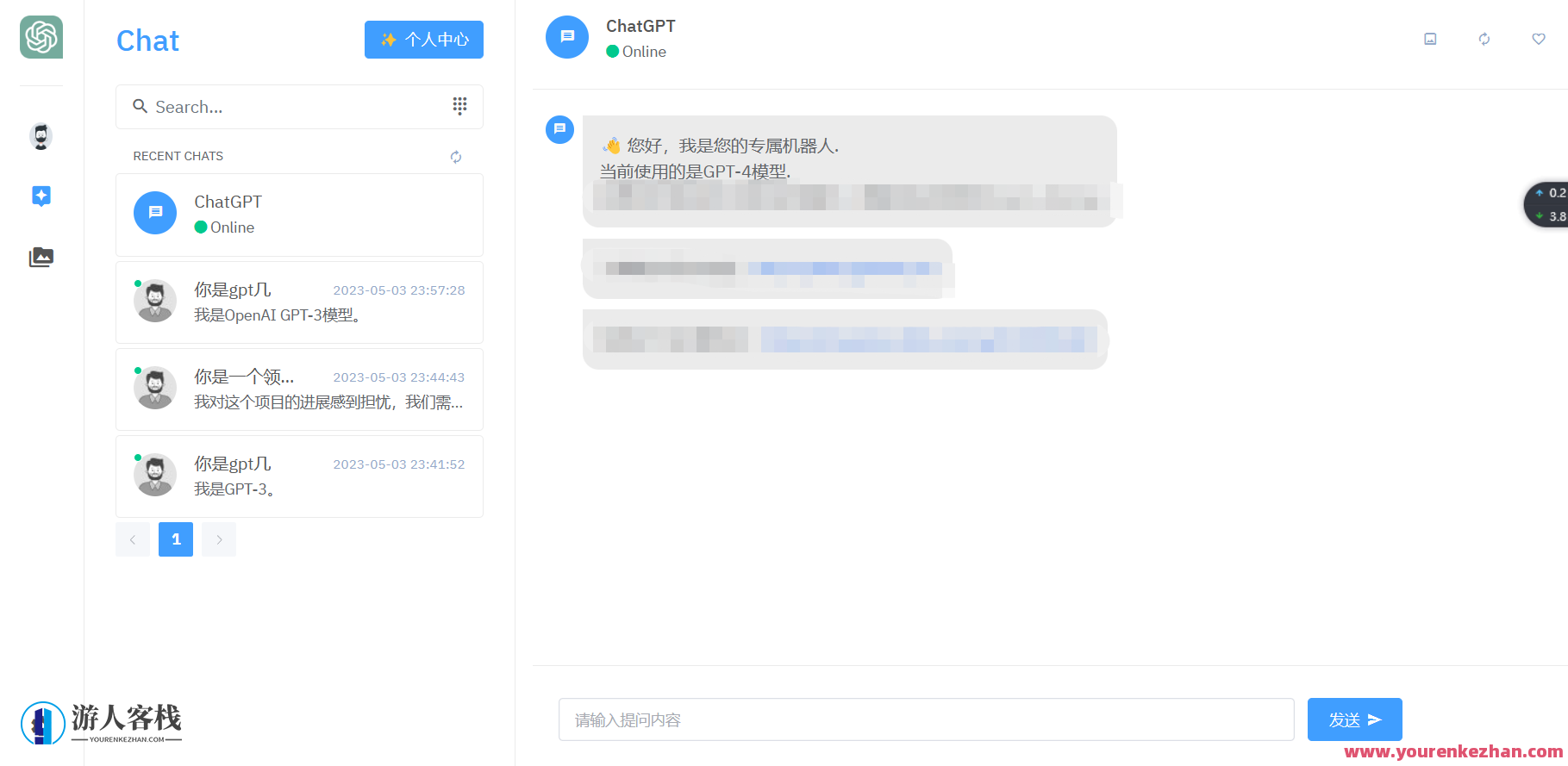Open chat dated 2023-05-03 23:41:52

point(299,476)
